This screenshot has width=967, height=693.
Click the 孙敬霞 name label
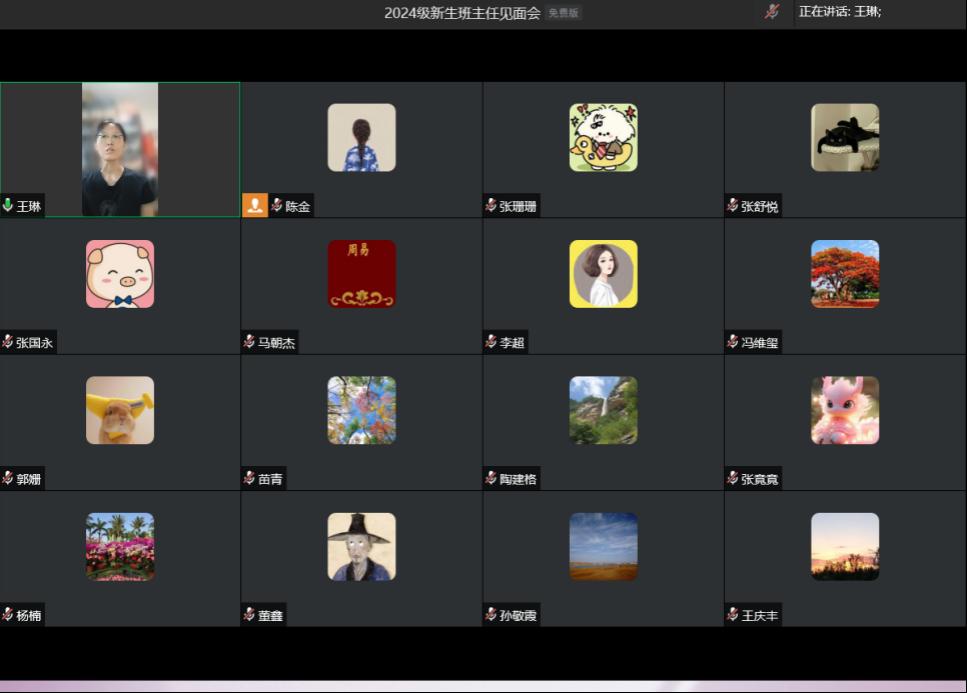[x=518, y=616]
